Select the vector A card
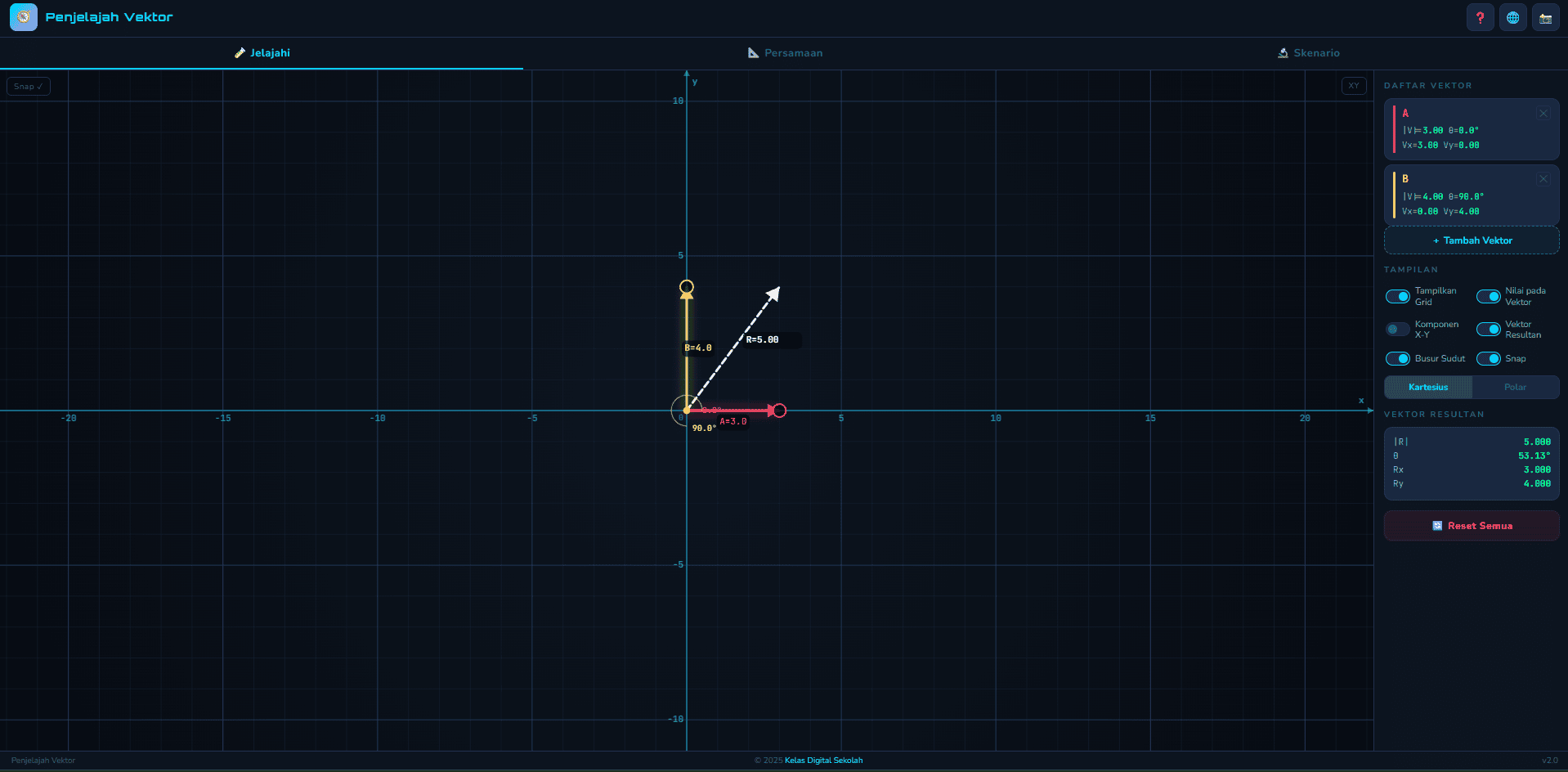Image resolution: width=1568 pixels, height=772 pixels. (1472, 129)
